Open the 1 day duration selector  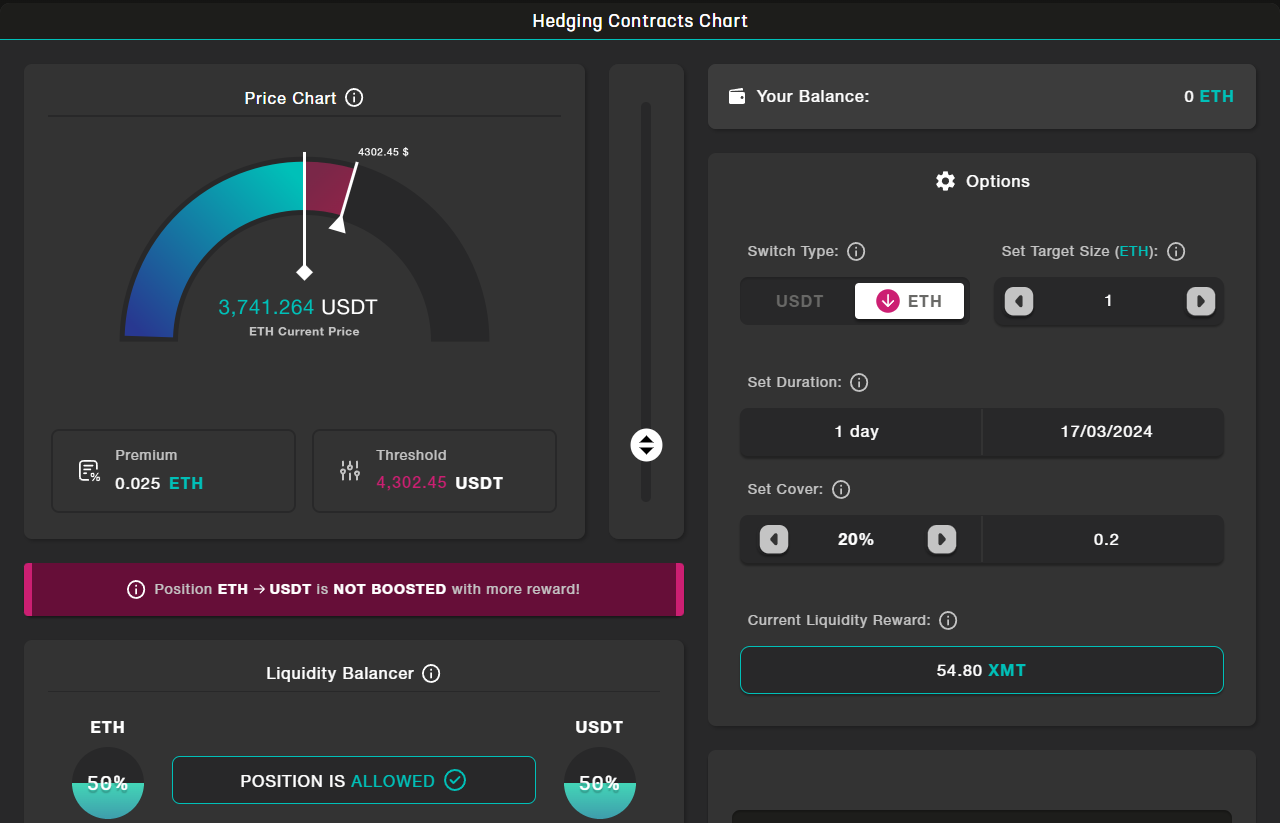click(860, 432)
